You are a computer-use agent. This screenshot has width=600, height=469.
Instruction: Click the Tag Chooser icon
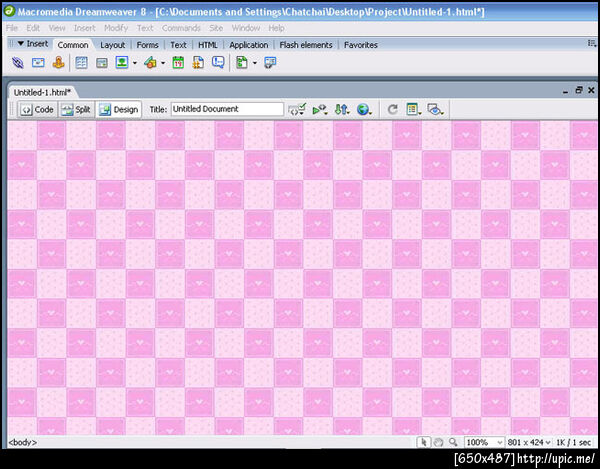270,63
